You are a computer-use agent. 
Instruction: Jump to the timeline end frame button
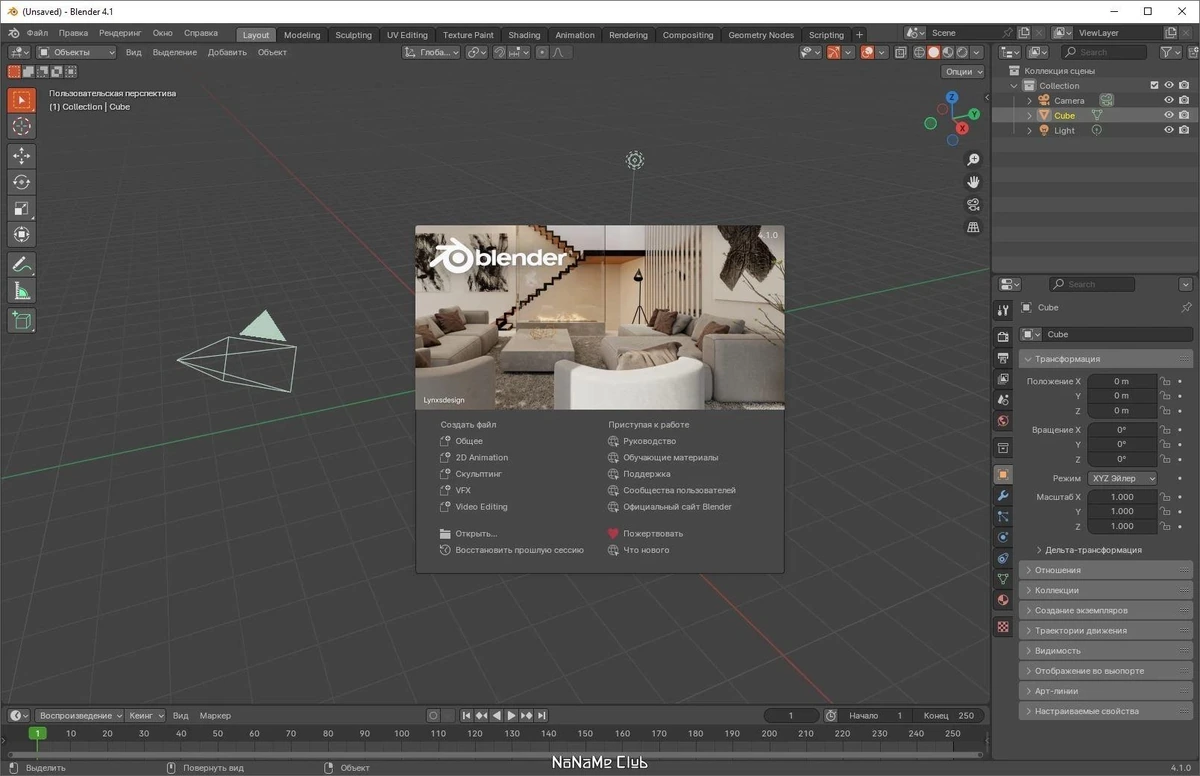tap(542, 715)
